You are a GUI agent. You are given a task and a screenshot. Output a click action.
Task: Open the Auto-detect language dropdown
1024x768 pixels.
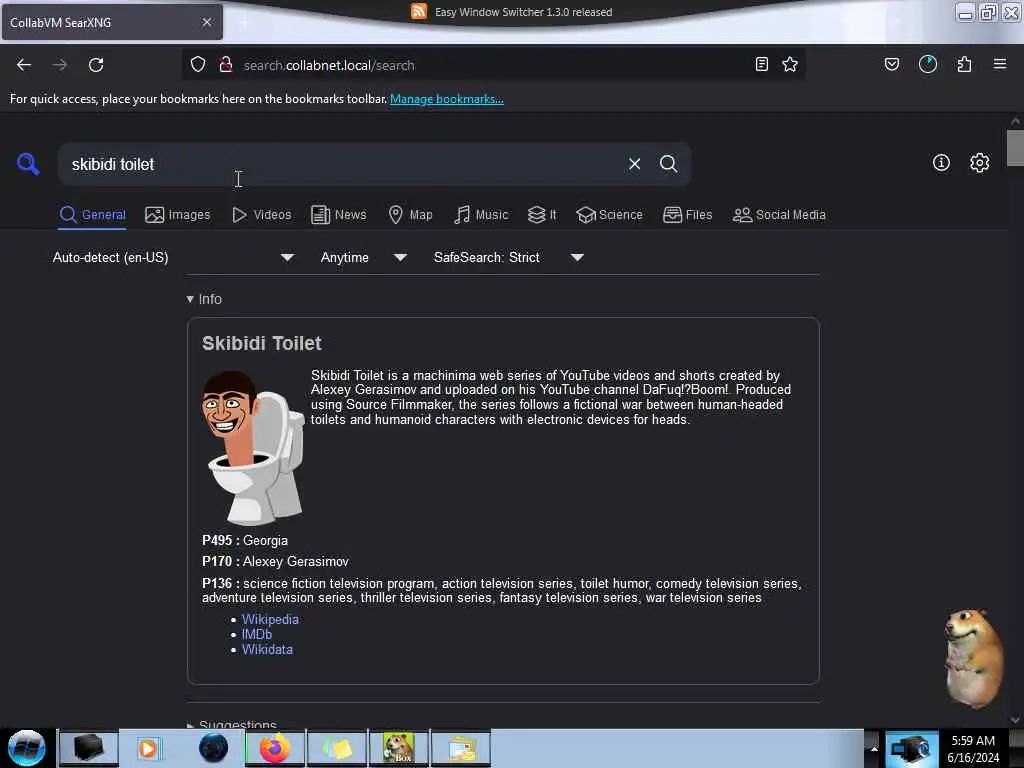tap(173, 257)
